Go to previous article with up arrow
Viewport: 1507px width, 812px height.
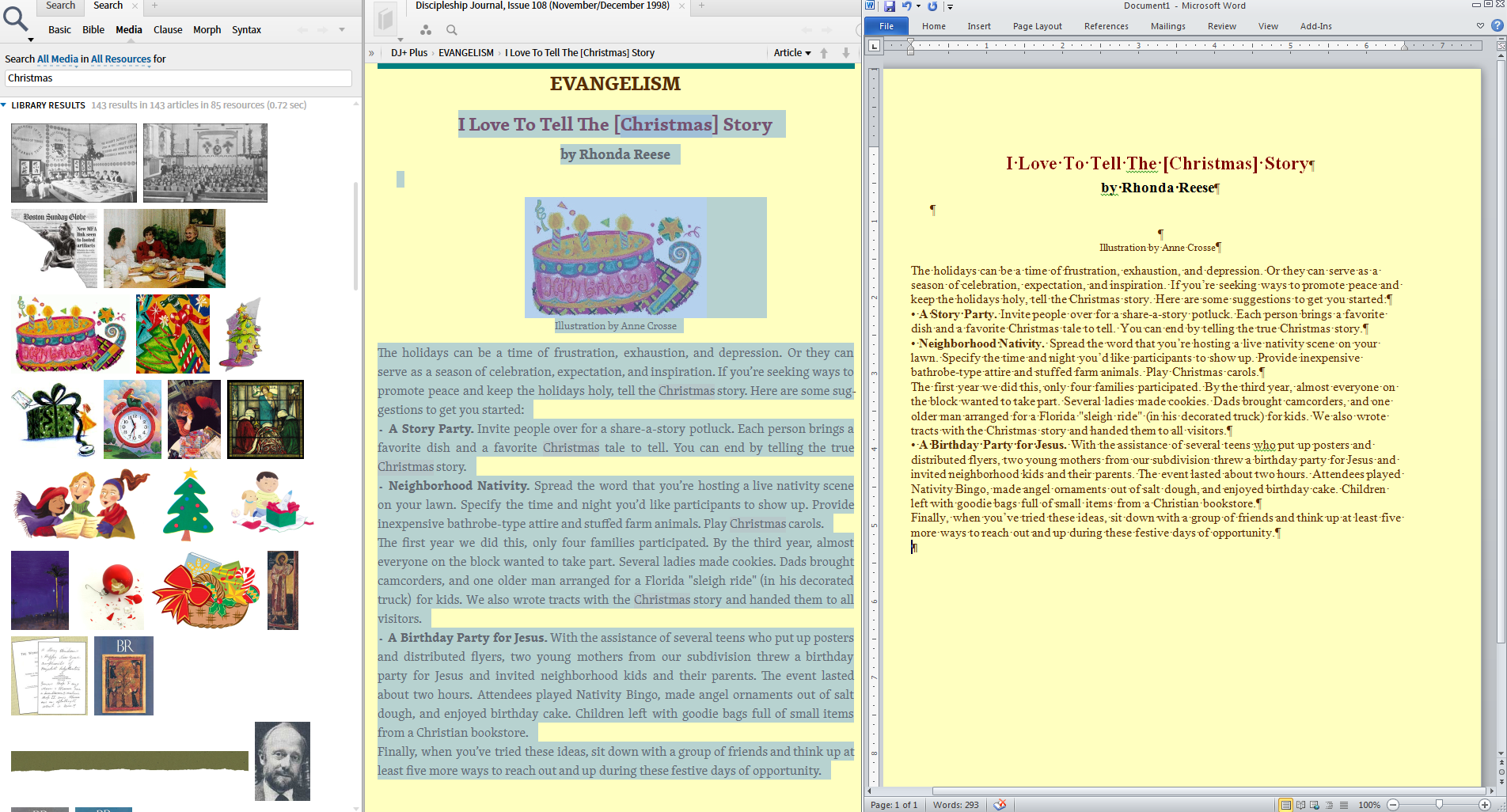point(824,53)
